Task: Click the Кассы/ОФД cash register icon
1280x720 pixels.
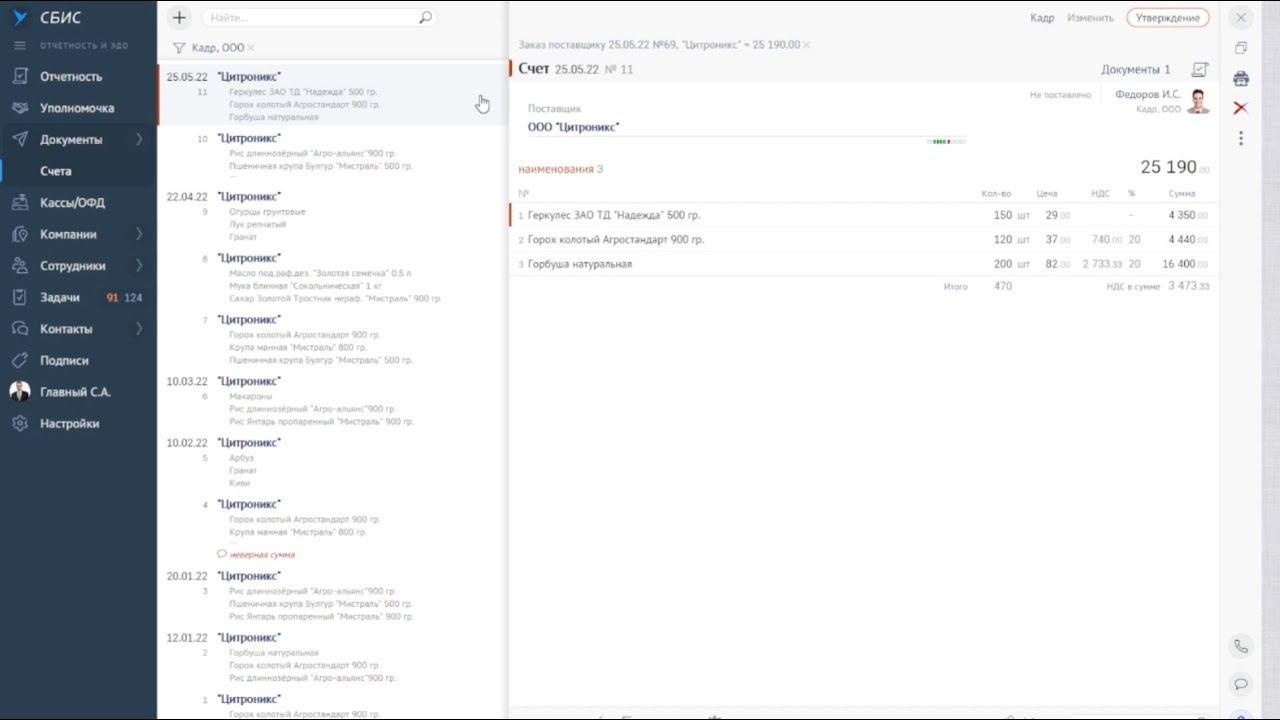Action: pos(19,203)
